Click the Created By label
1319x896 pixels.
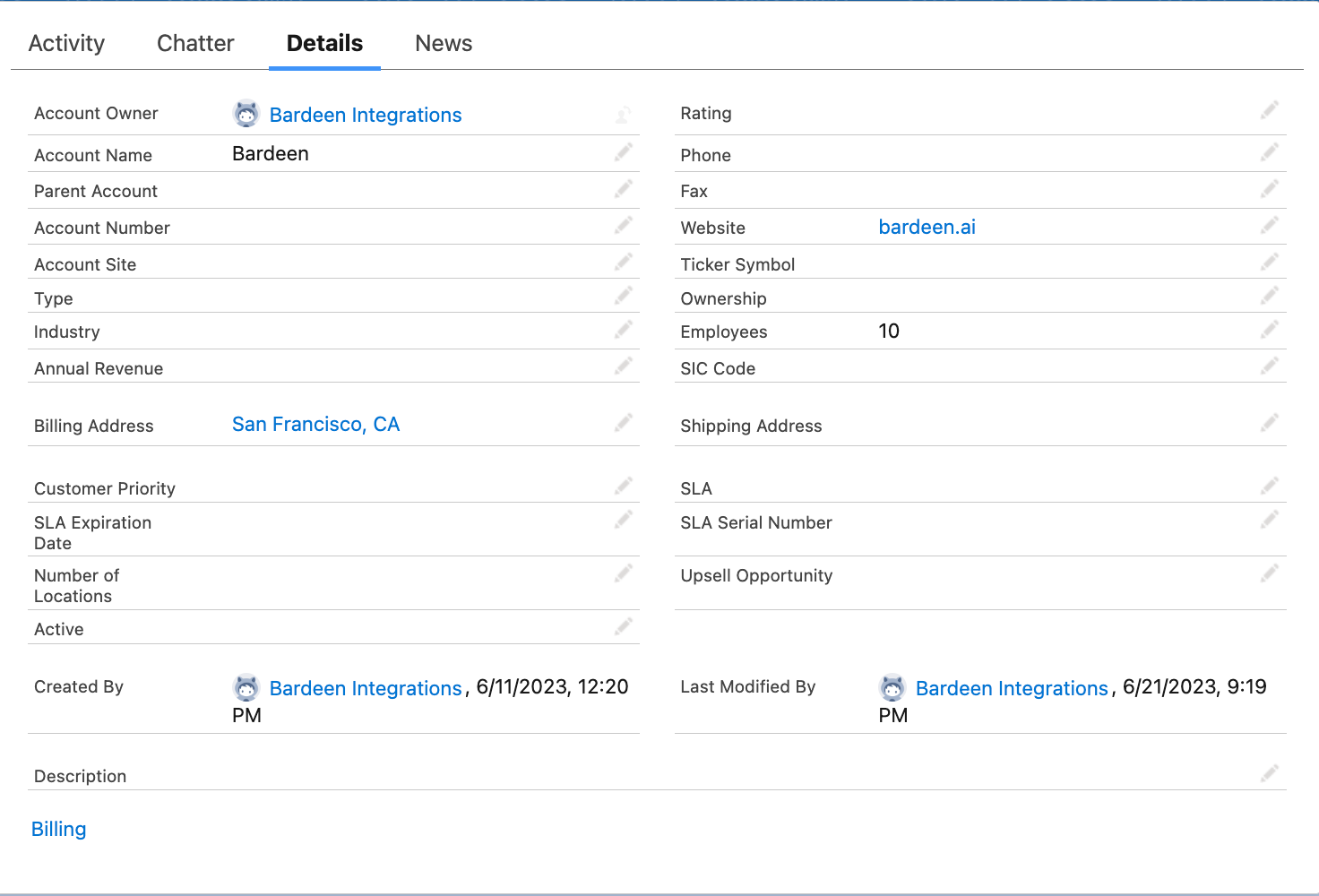pyautogui.click(x=79, y=687)
